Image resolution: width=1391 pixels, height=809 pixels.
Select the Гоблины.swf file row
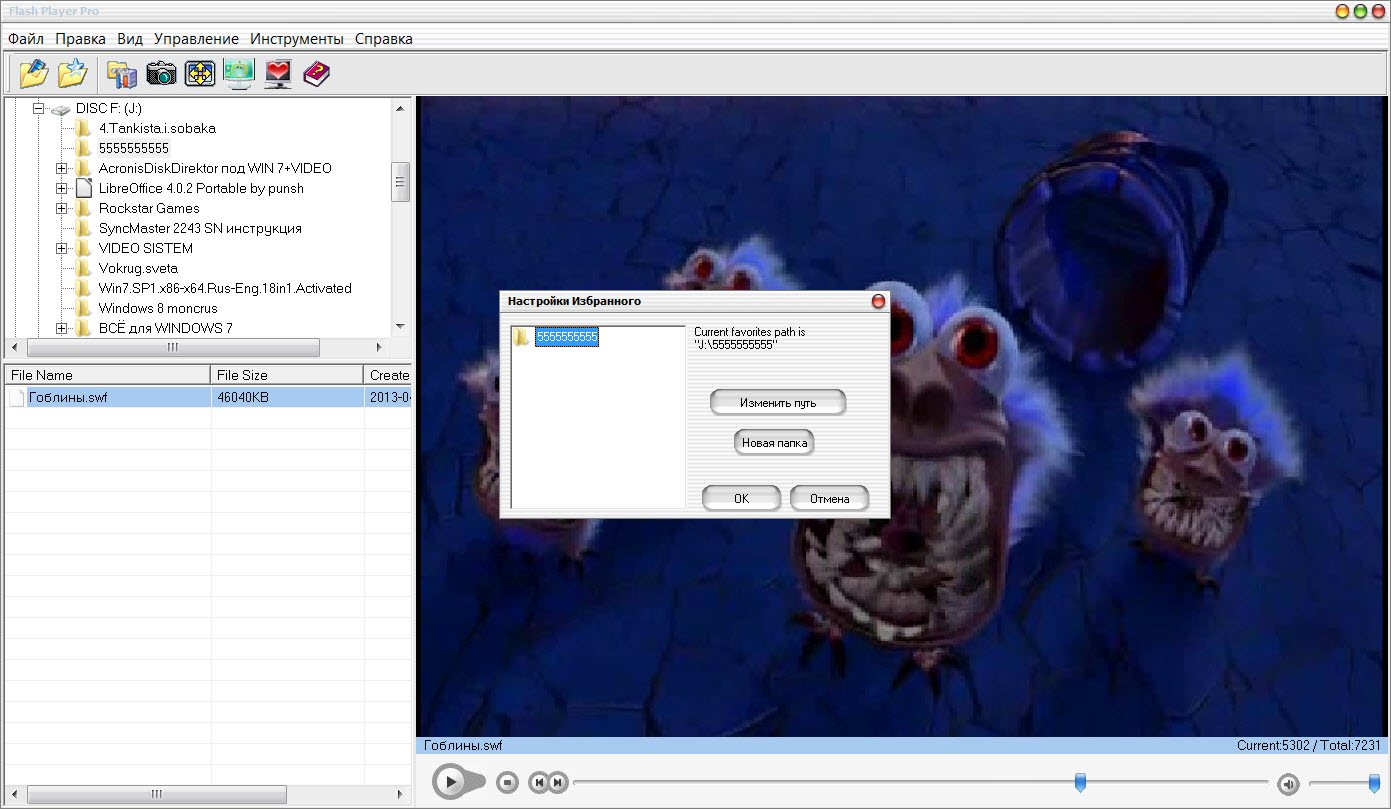coord(208,398)
